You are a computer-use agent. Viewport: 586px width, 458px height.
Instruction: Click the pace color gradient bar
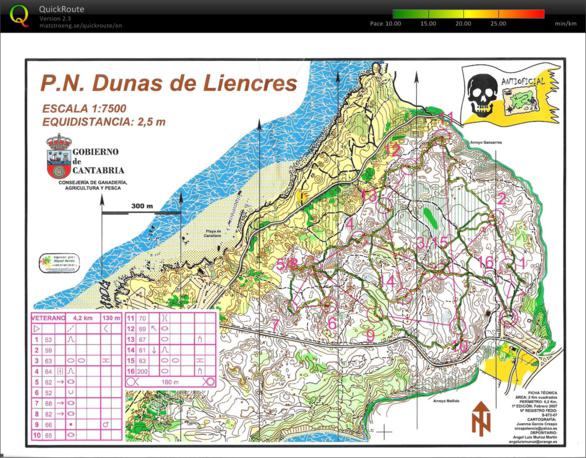click(x=468, y=14)
